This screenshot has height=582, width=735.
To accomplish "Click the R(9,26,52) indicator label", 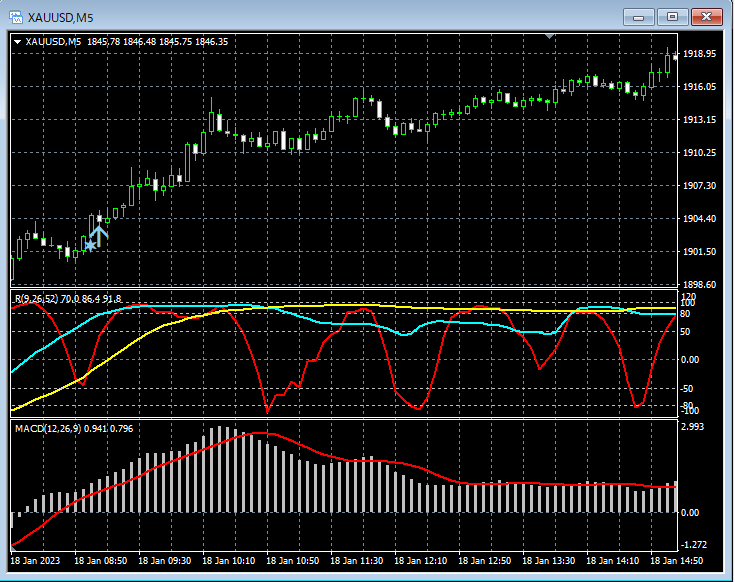I will tap(38, 298).
